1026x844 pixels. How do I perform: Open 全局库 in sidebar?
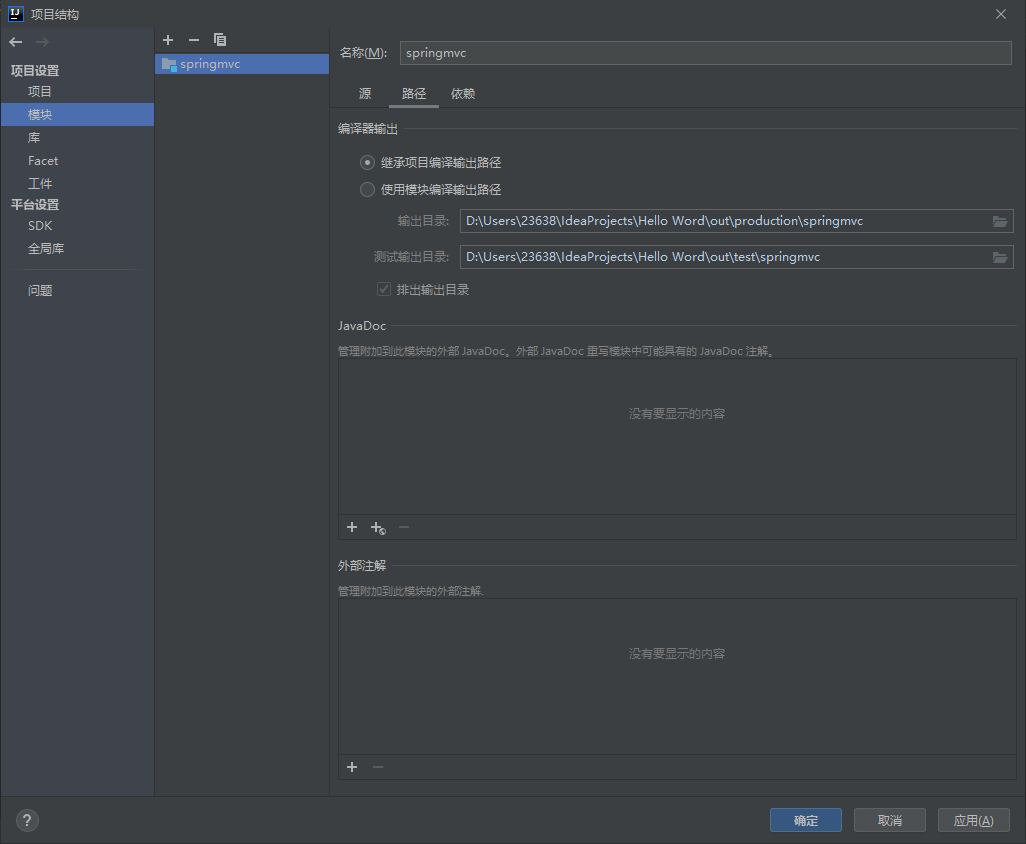point(77,249)
